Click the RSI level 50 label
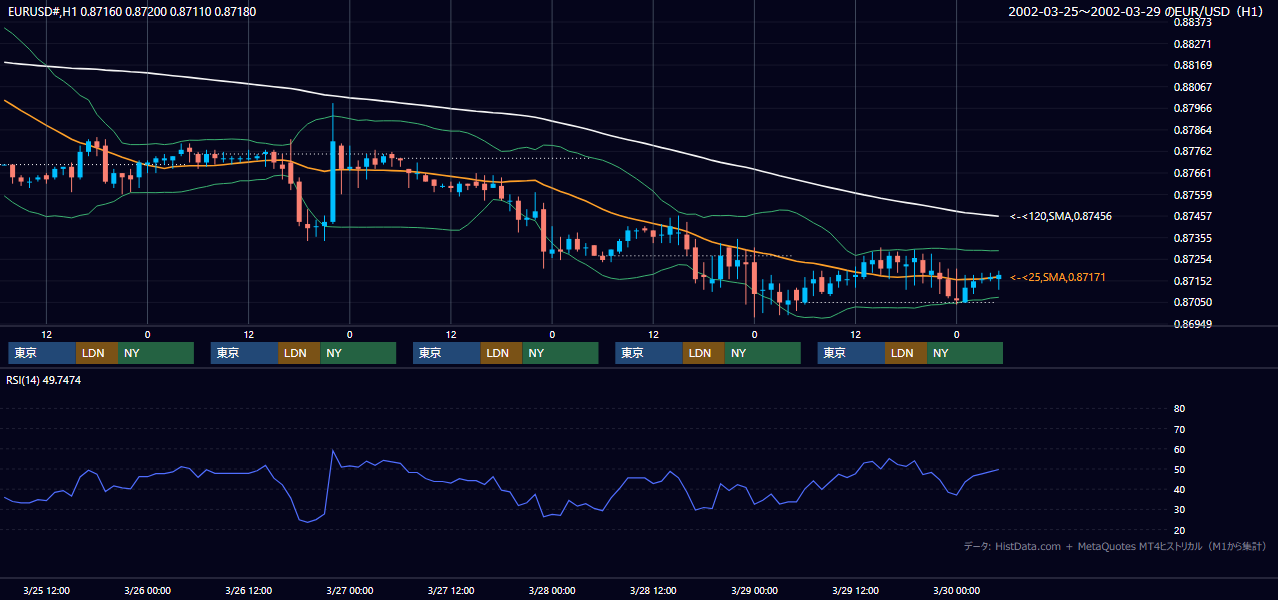The height and width of the screenshot is (600, 1278). (1179, 469)
